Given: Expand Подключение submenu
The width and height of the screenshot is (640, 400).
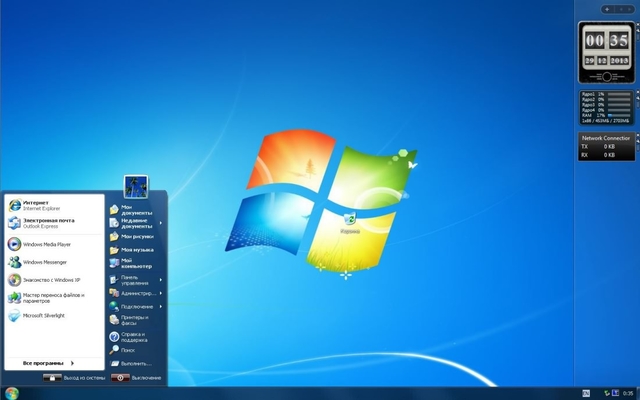Looking at the screenshot, I should coord(136,307).
